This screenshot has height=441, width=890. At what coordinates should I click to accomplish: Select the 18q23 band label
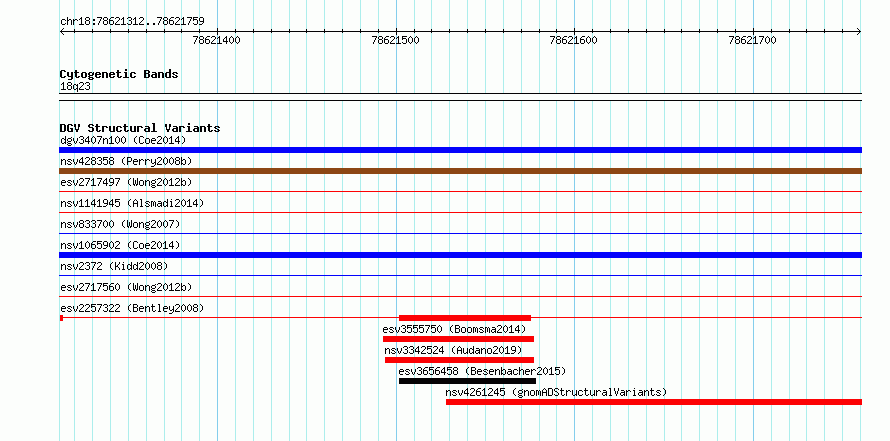[75, 87]
